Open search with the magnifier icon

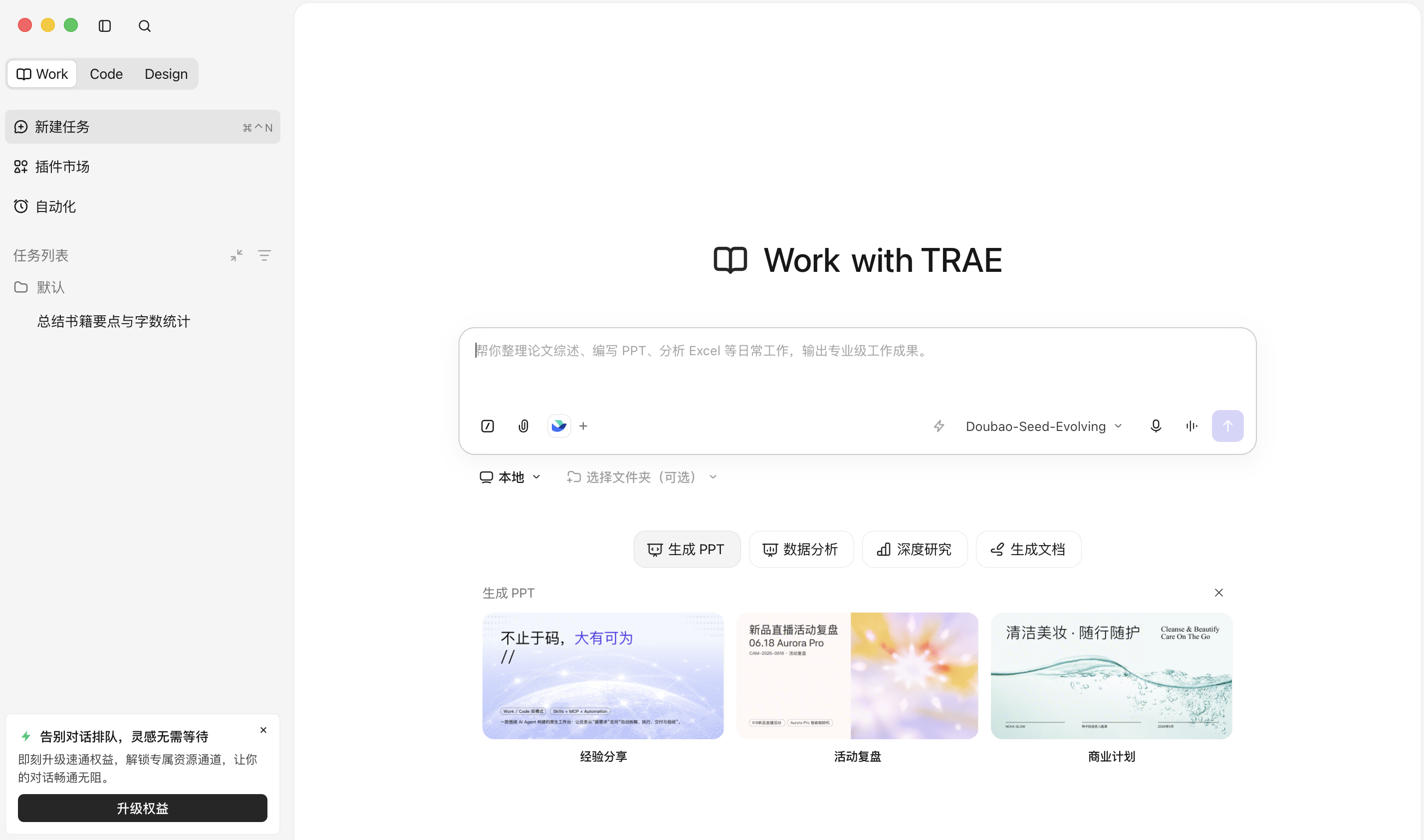click(x=144, y=26)
